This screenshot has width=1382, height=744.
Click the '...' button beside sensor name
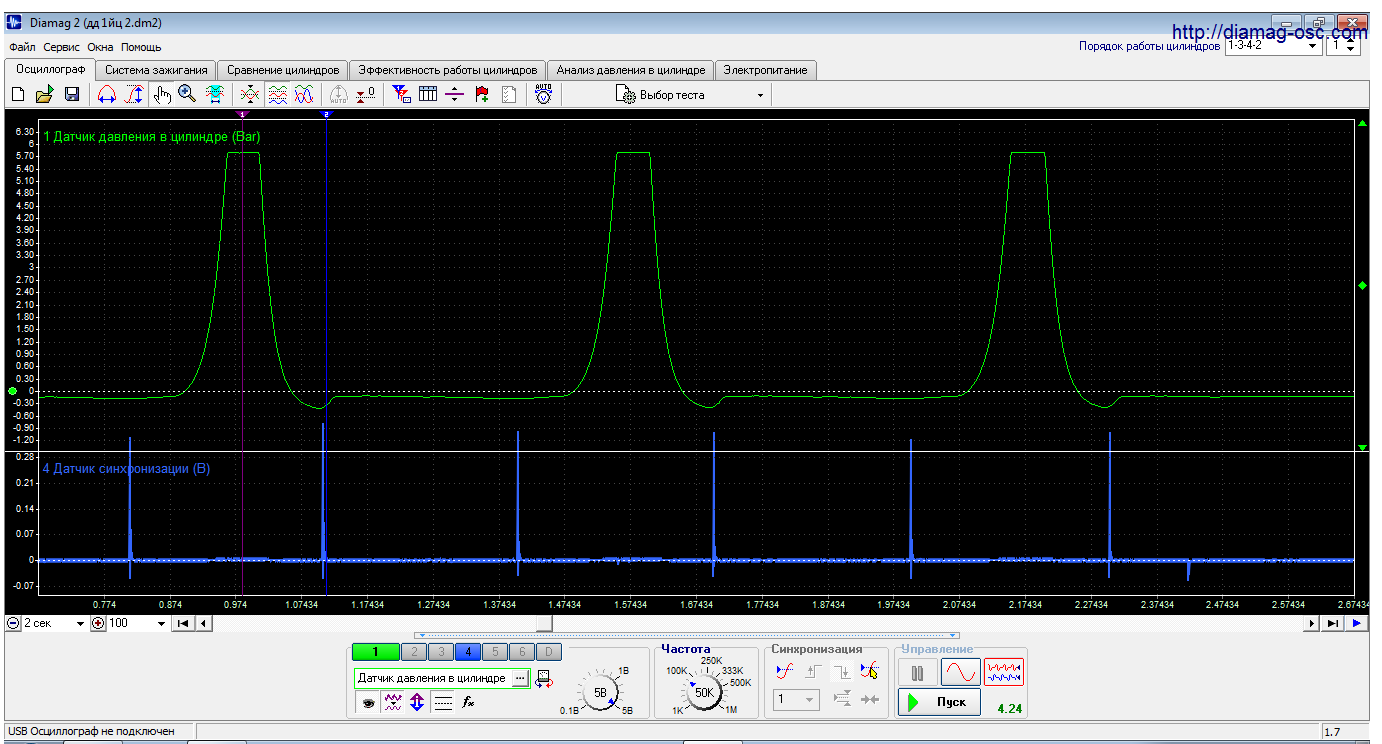[x=519, y=678]
